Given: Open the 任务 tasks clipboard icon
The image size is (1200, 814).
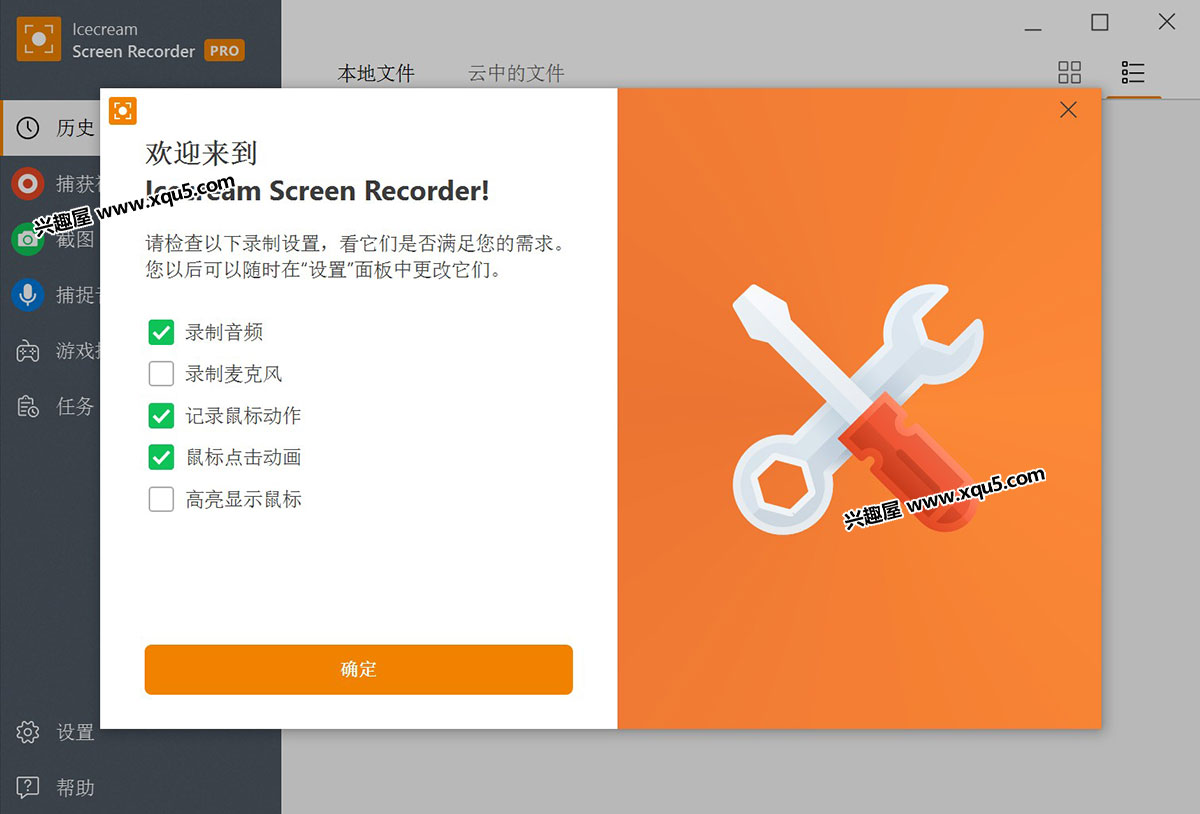Looking at the screenshot, I should pos(28,406).
